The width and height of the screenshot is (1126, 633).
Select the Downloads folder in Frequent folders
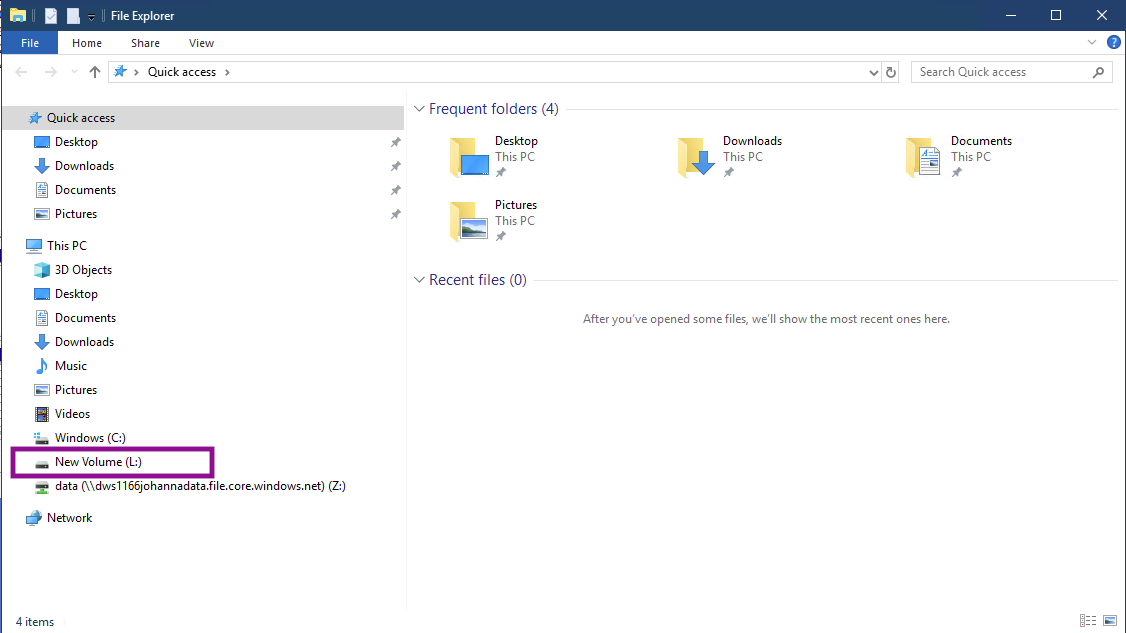click(x=730, y=157)
